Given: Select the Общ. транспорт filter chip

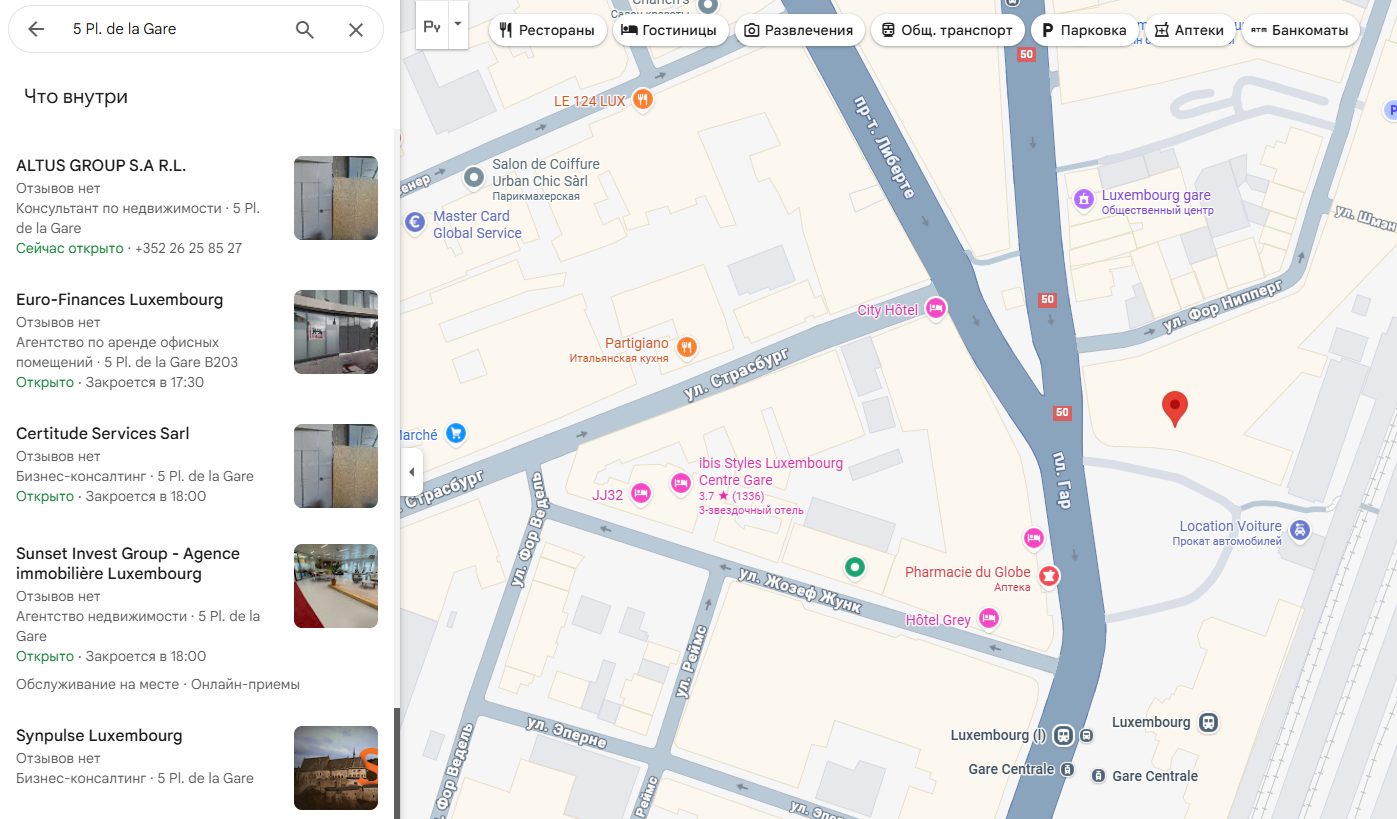Looking at the screenshot, I should click(x=948, y=30).
